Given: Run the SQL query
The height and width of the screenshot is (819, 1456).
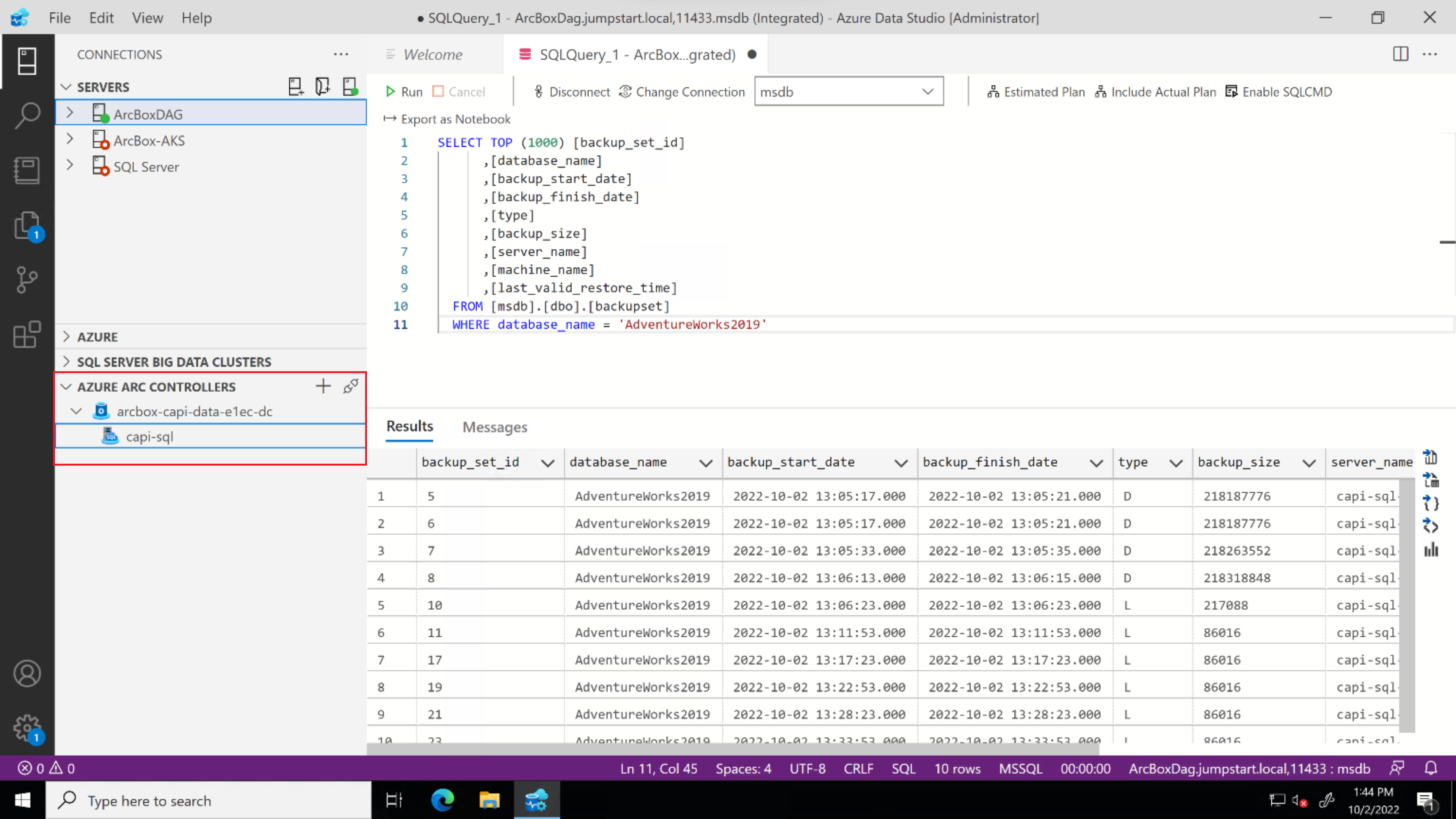Looking at the screenshot, I should point(403,91).
